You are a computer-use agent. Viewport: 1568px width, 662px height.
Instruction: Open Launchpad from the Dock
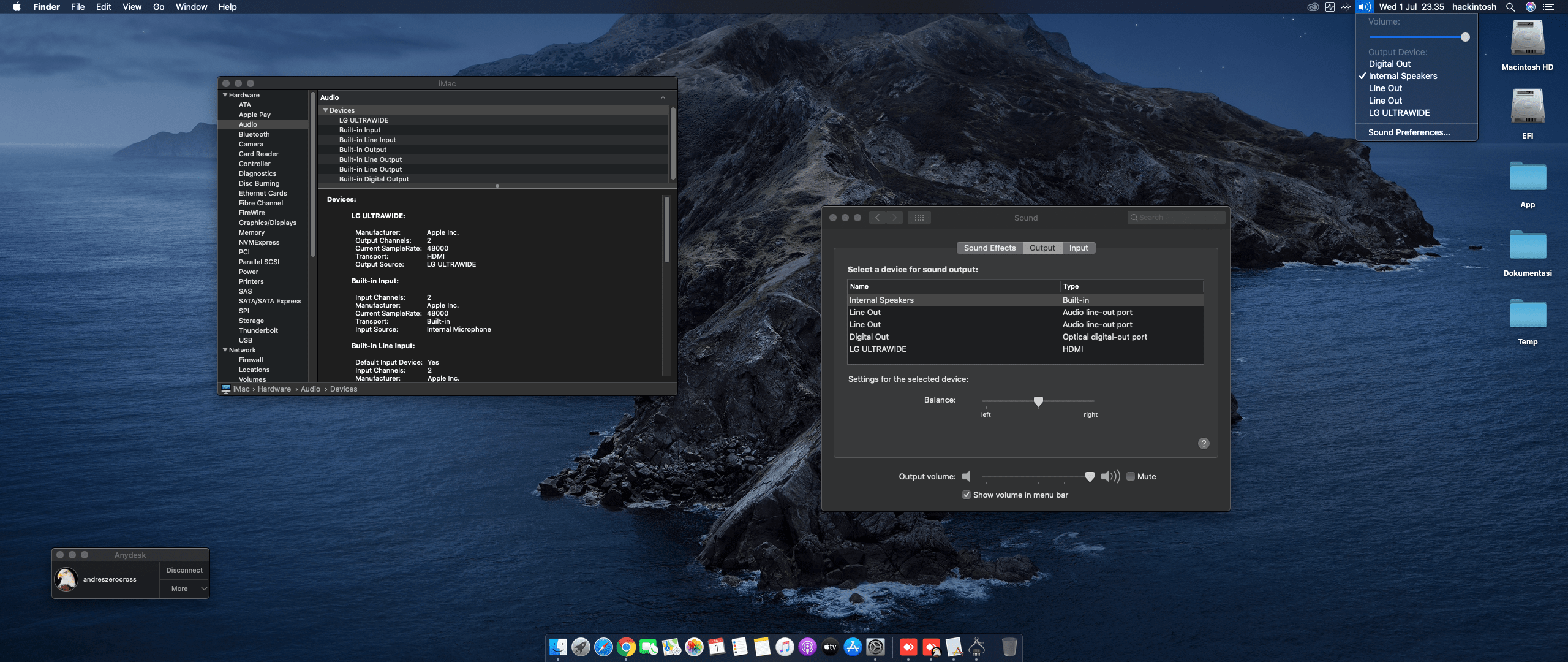coord(581,647)
